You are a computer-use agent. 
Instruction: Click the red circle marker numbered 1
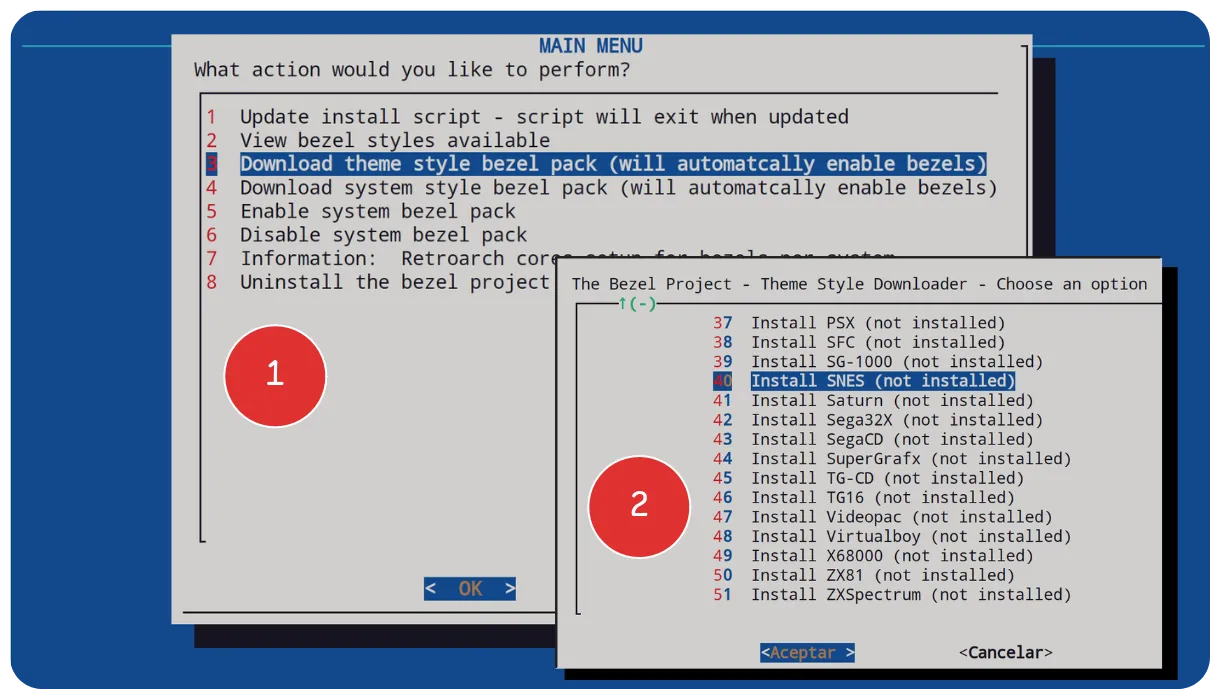[x=275, y=374]
